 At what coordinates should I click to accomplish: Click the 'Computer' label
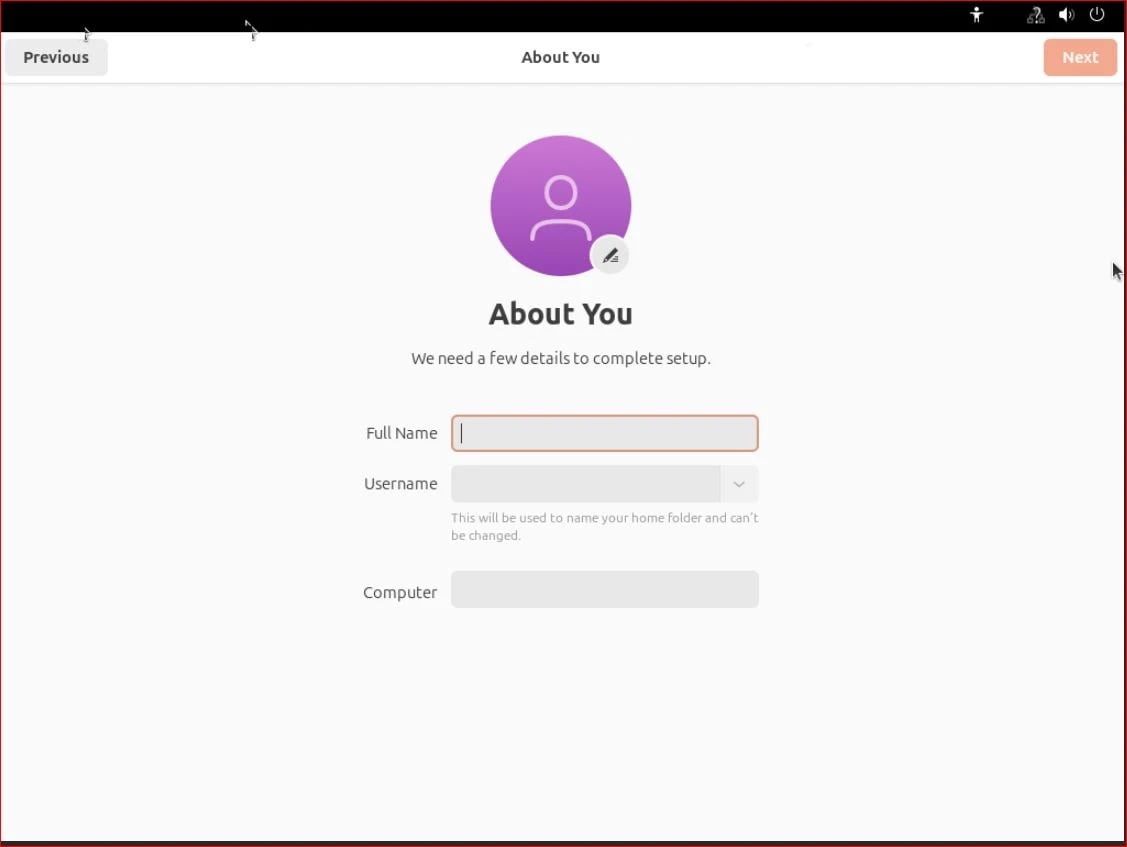pyautogui.click(x=400, y=592)
